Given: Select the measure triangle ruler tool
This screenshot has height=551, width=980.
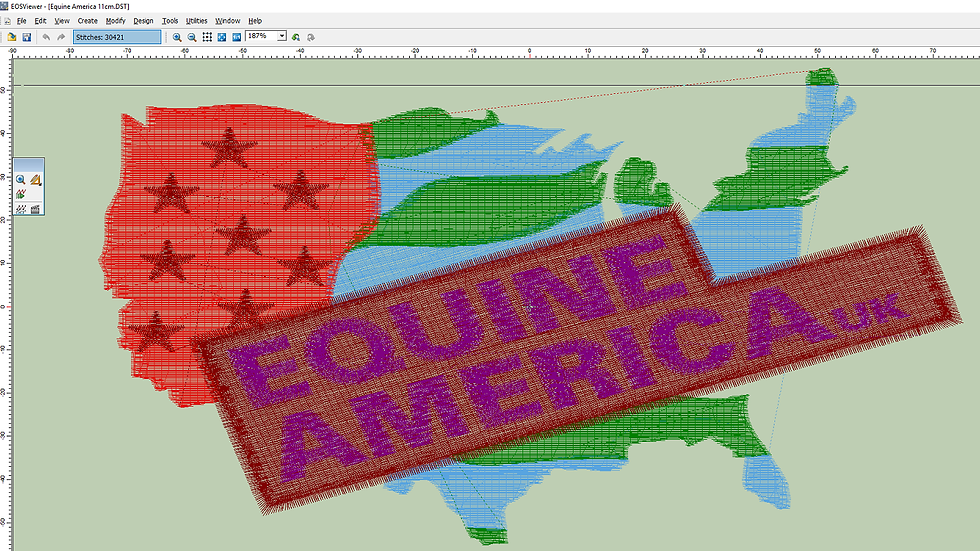Looking at the screenshot, I should pos(36,180).
